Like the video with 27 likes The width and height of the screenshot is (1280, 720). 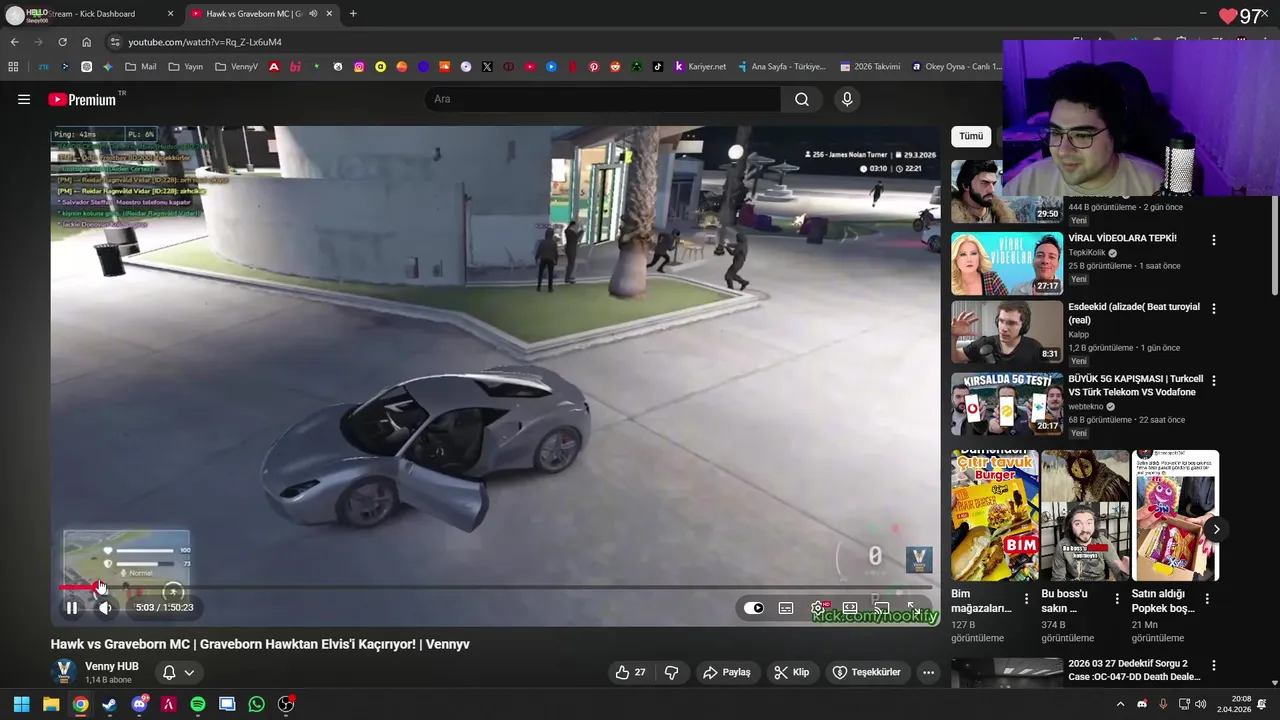coord(631,672)
